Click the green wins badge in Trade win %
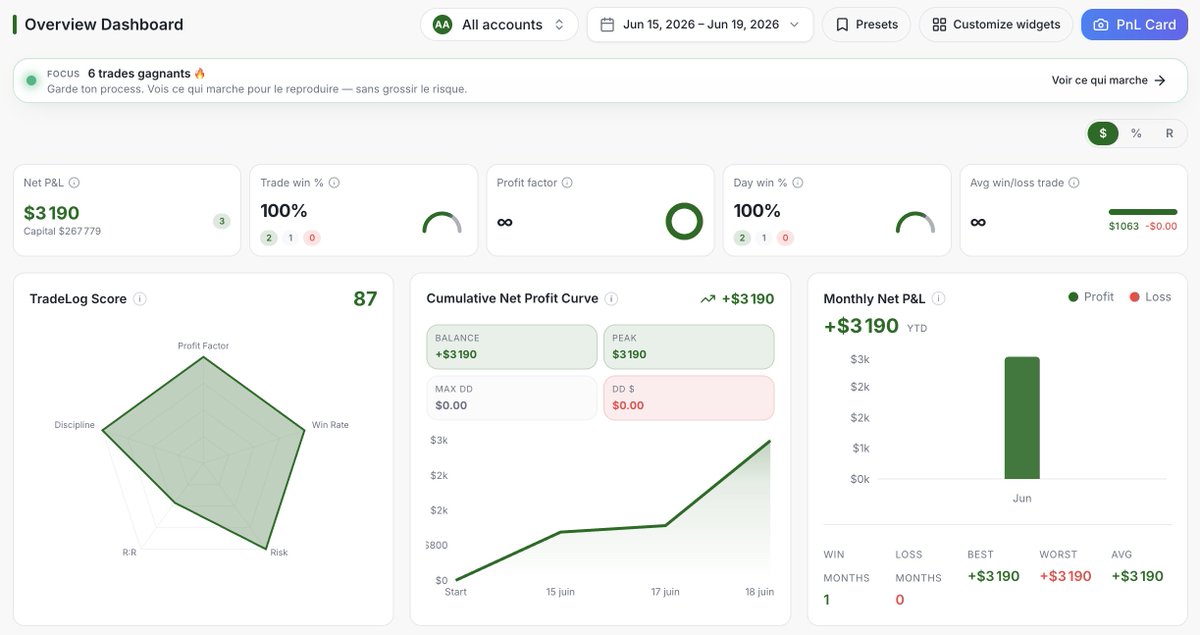Screen dimensions: 1200x635 (x=269, y=238)
